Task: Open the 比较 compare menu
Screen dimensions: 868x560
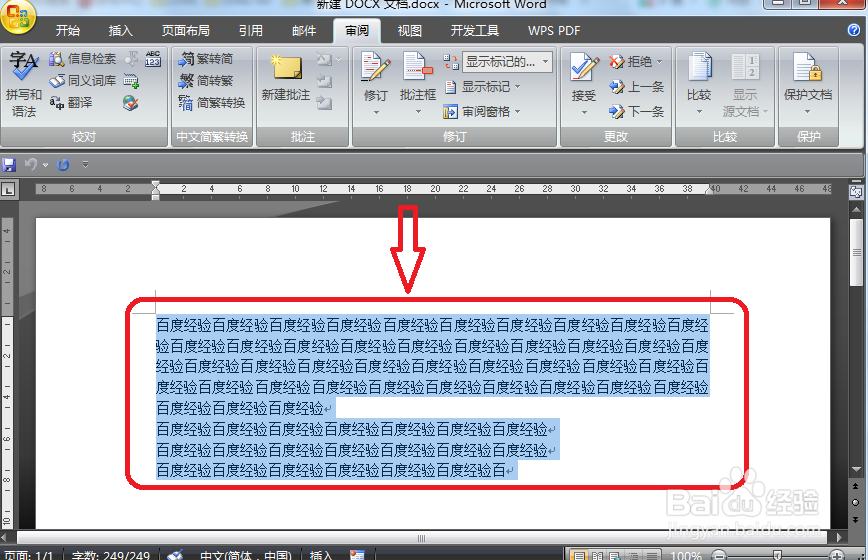Action: [699, 83]
